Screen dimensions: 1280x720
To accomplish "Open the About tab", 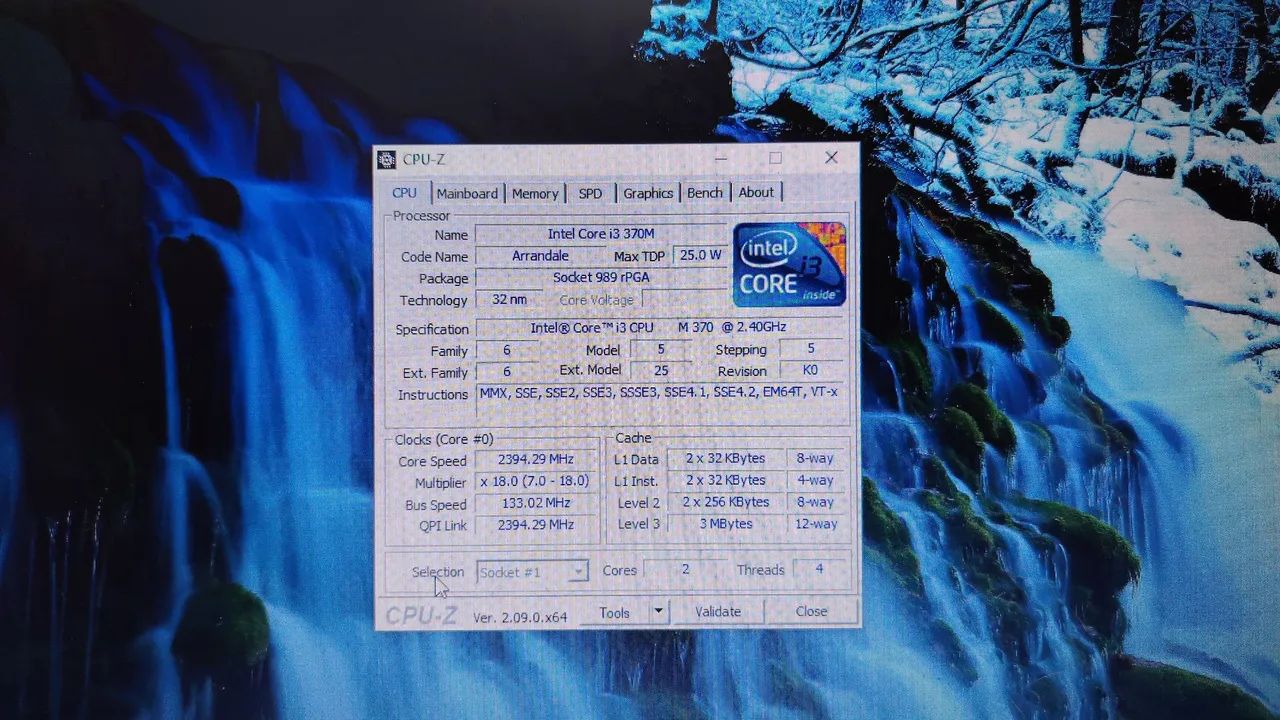I will pos(756,192).
